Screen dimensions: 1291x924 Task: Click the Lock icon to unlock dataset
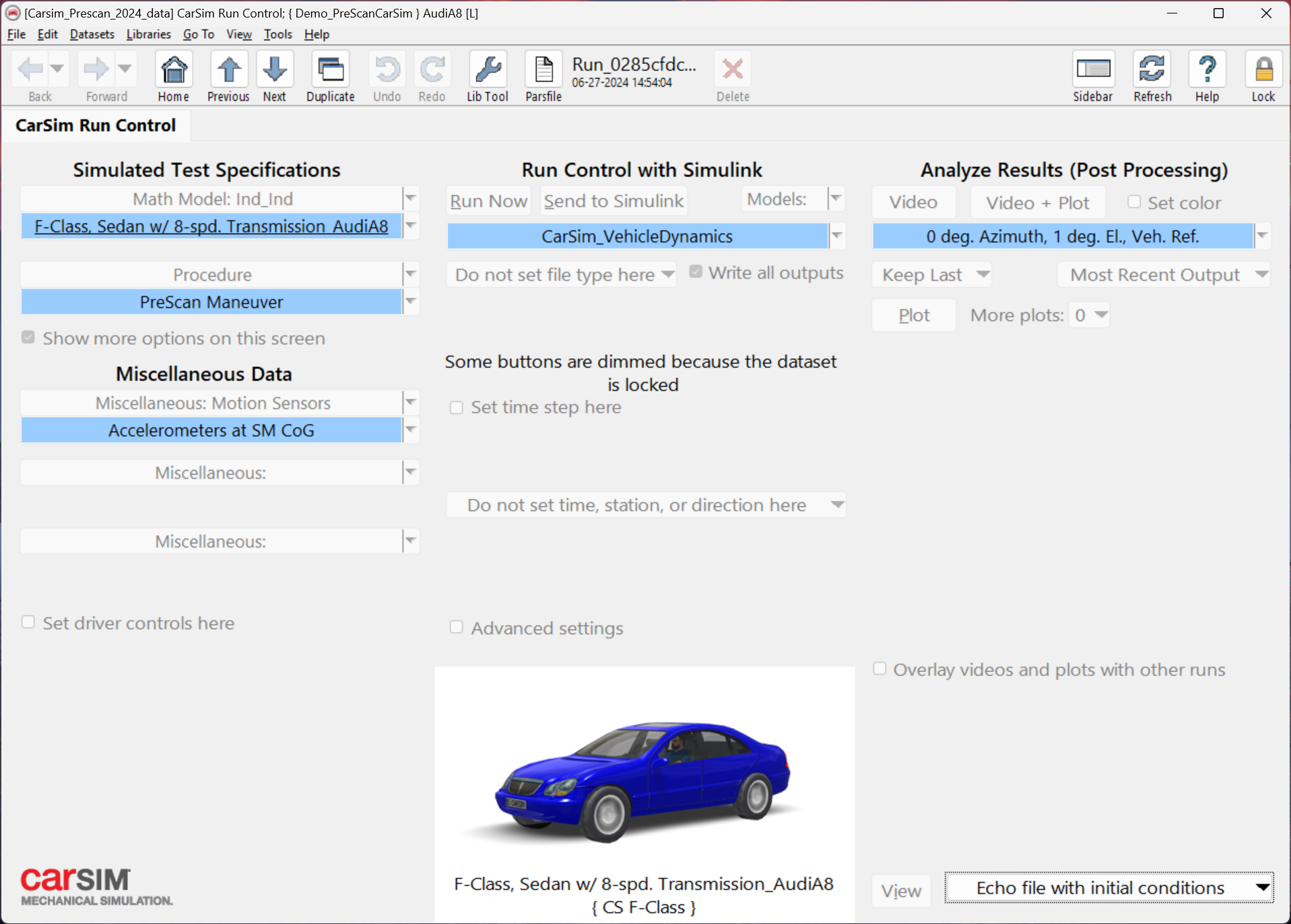(x=1263, y=69)
